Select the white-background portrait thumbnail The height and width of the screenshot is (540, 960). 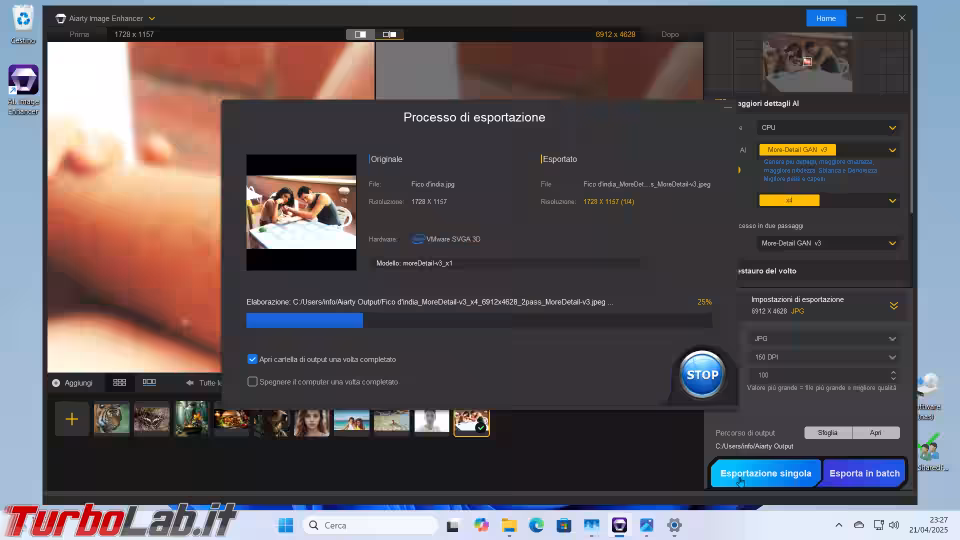[432, 422]
